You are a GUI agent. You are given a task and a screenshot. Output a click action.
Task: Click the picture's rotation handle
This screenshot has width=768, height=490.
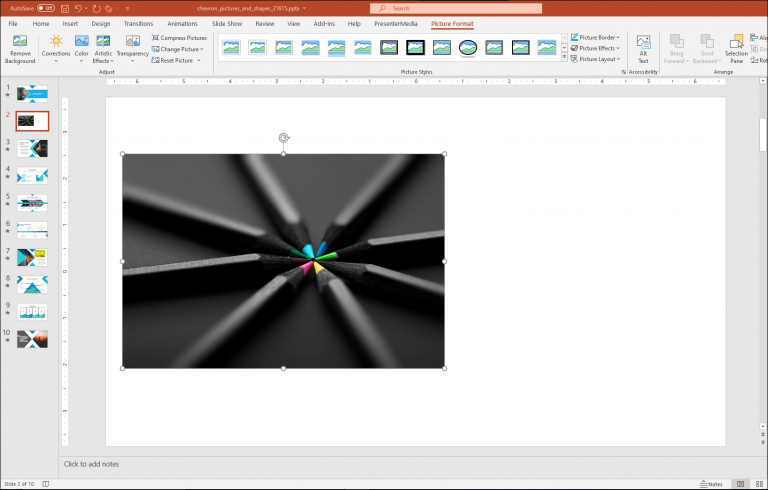(284, 138)
